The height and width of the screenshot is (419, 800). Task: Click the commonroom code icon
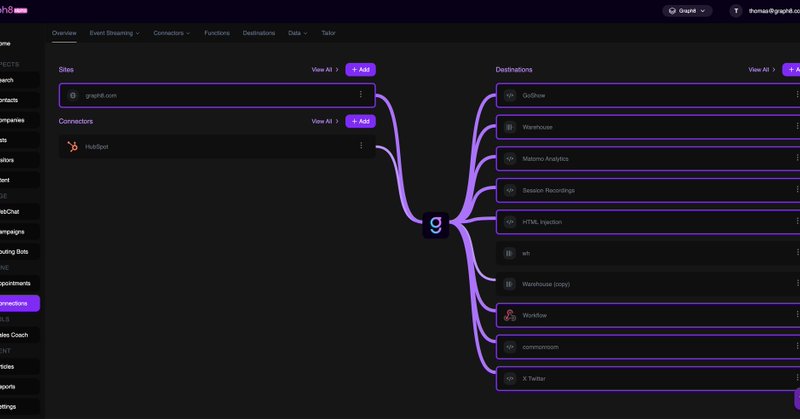(x=509, y=347)
